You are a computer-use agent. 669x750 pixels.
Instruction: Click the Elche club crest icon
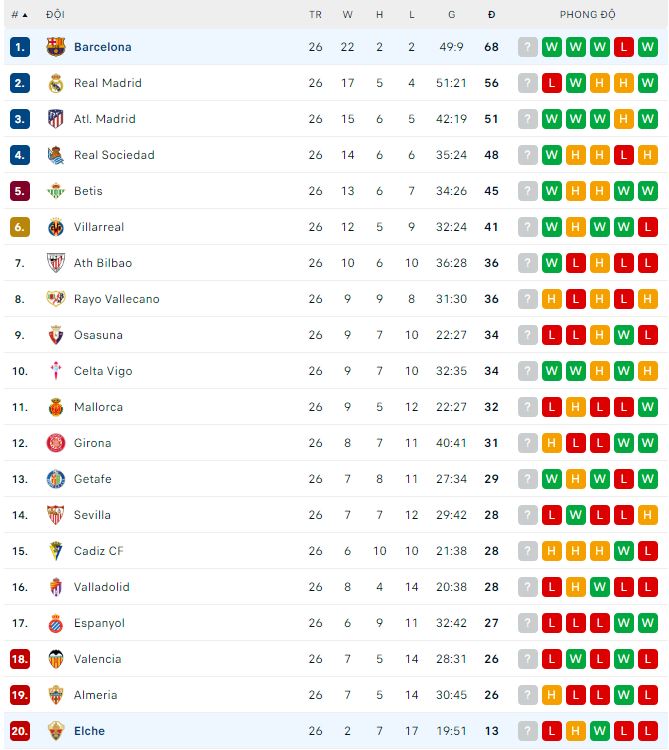56,731
